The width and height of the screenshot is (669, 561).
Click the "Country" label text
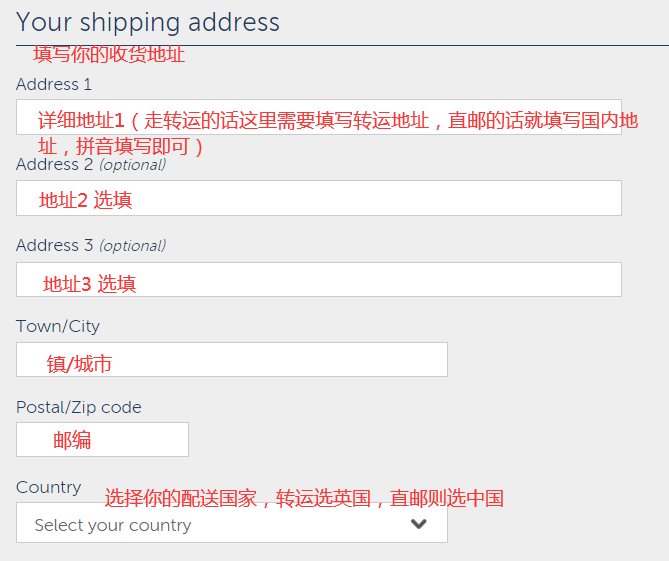tap(49, 487)
